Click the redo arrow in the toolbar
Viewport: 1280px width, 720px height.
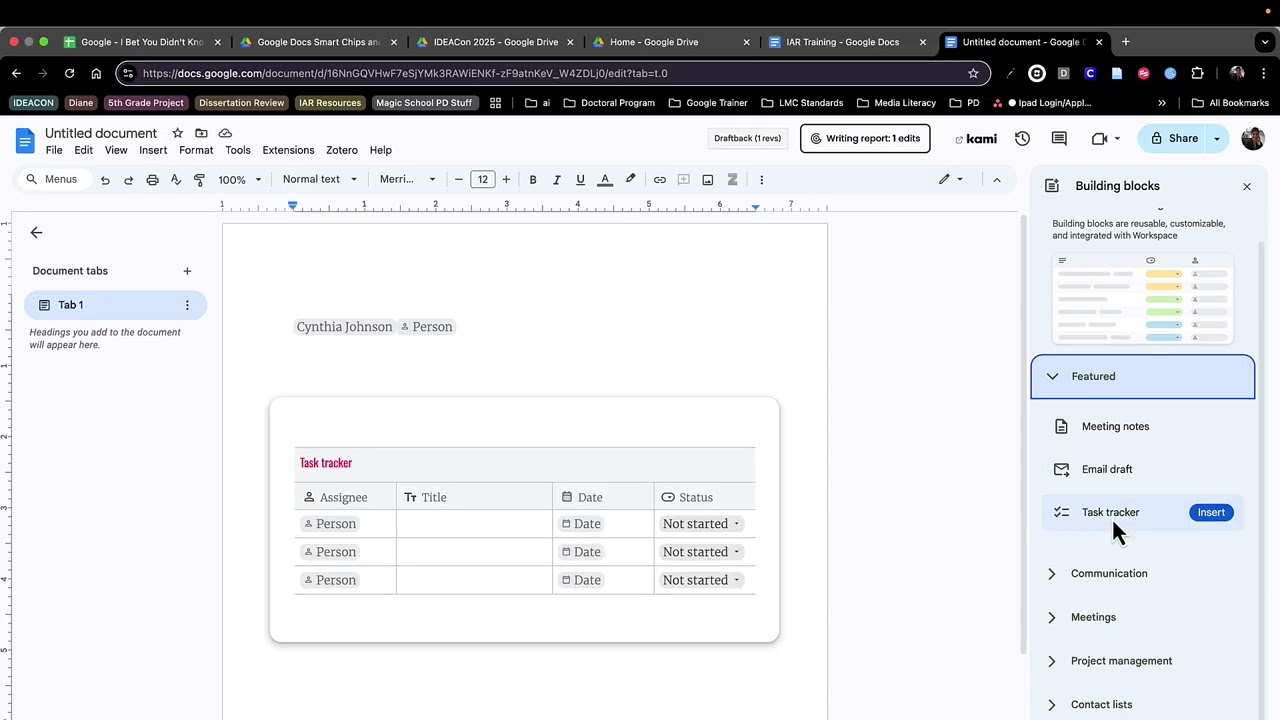[128, 180]
